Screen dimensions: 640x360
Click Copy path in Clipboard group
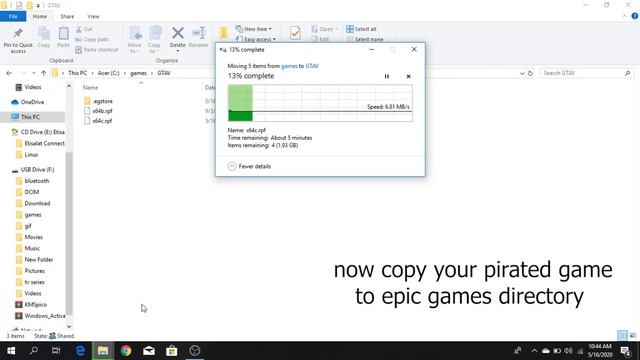[92, 40]
